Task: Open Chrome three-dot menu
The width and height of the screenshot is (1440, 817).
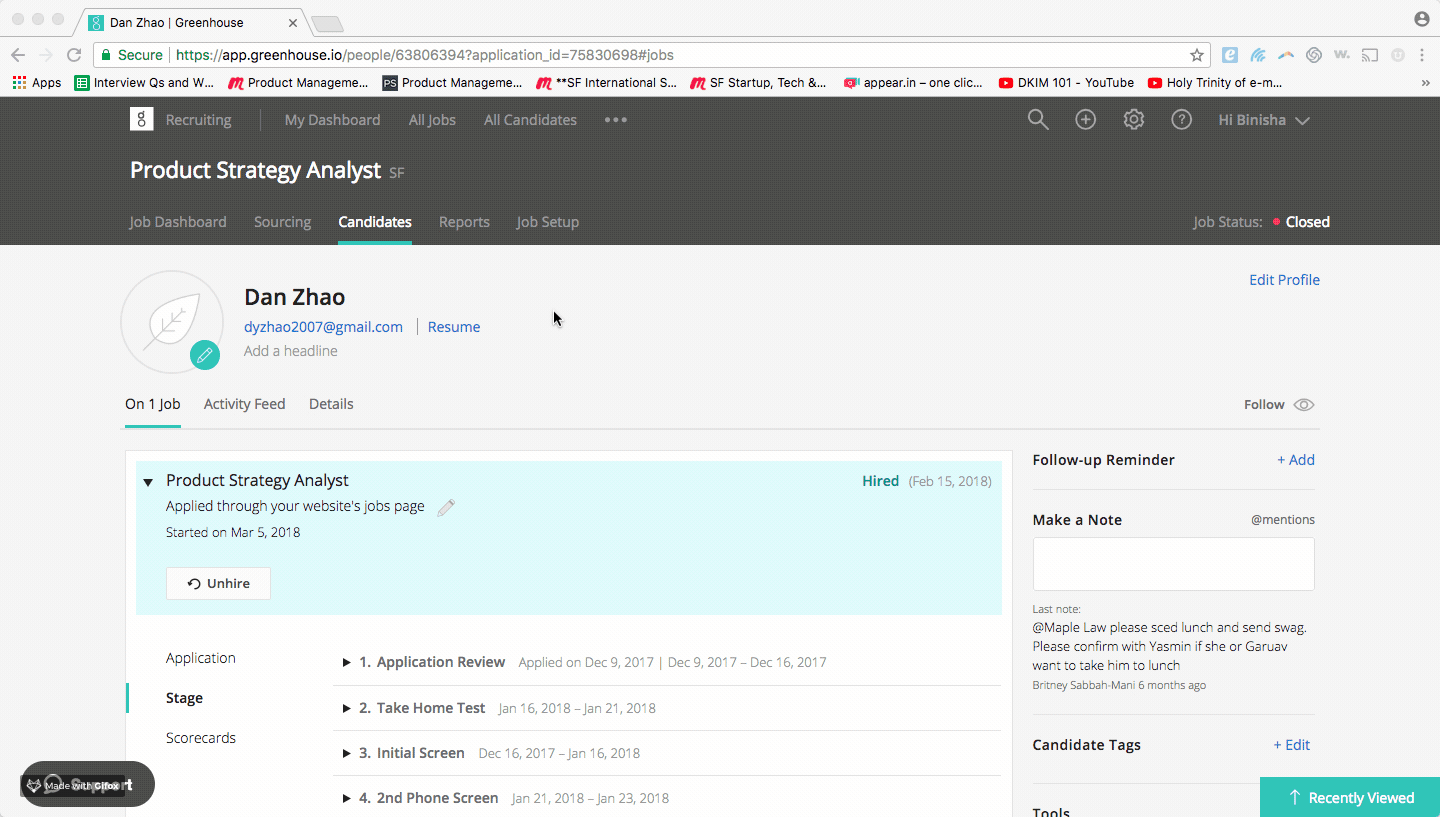Action: 1422,55
